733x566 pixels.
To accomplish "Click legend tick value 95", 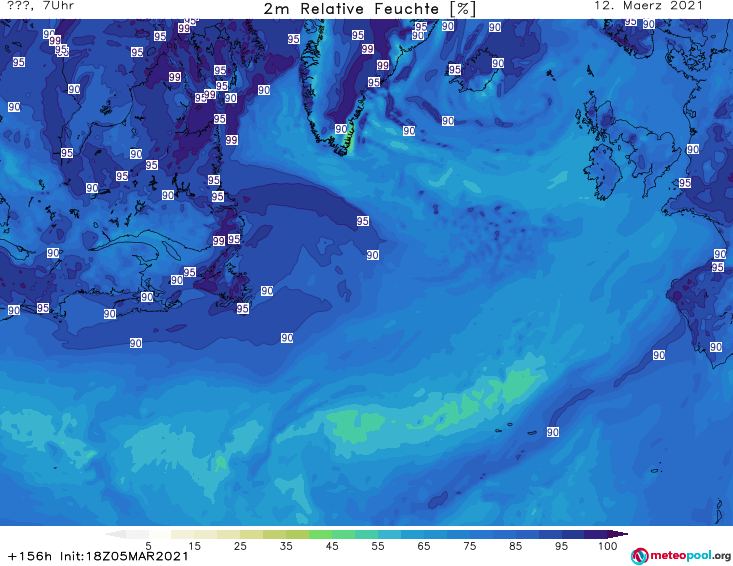I will [x=561, y=546].
